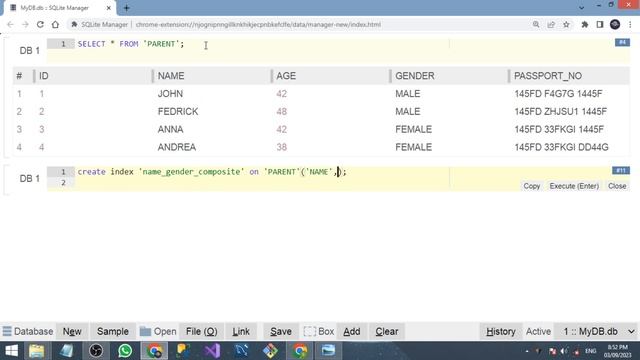Toggle the browser side panel icon
640x360 pixels.
tap(600, 24)
